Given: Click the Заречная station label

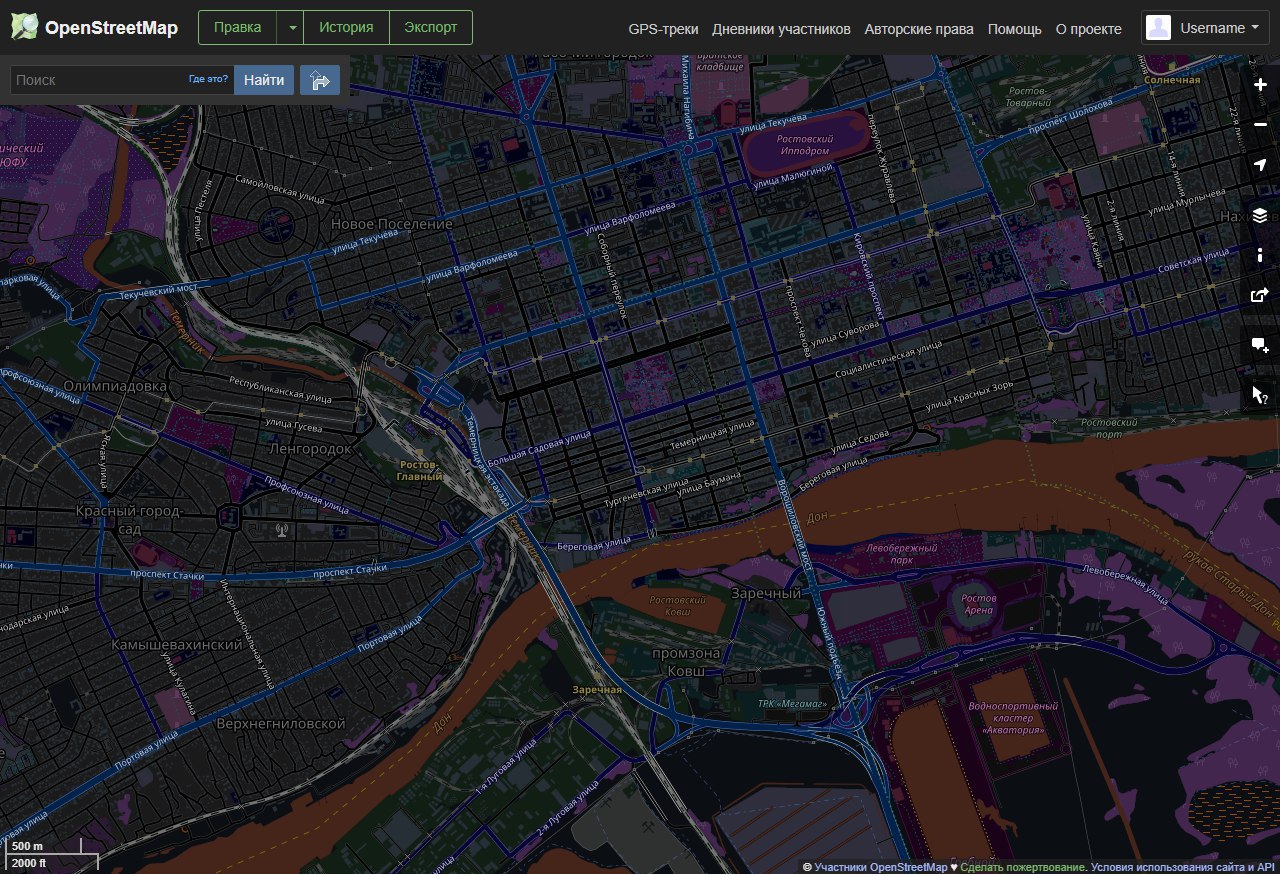Looking at the screenshot, I should [x=597, y=690].
